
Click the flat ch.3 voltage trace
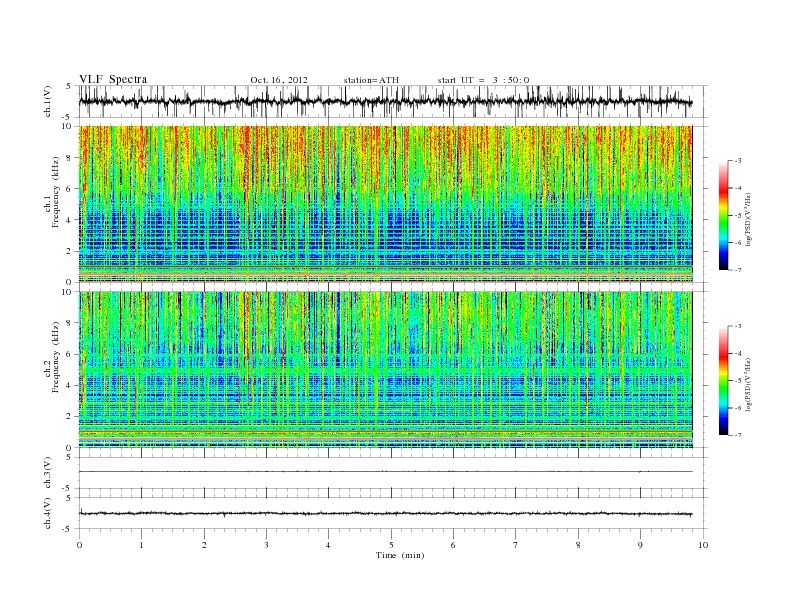click(x=385, y=472)
